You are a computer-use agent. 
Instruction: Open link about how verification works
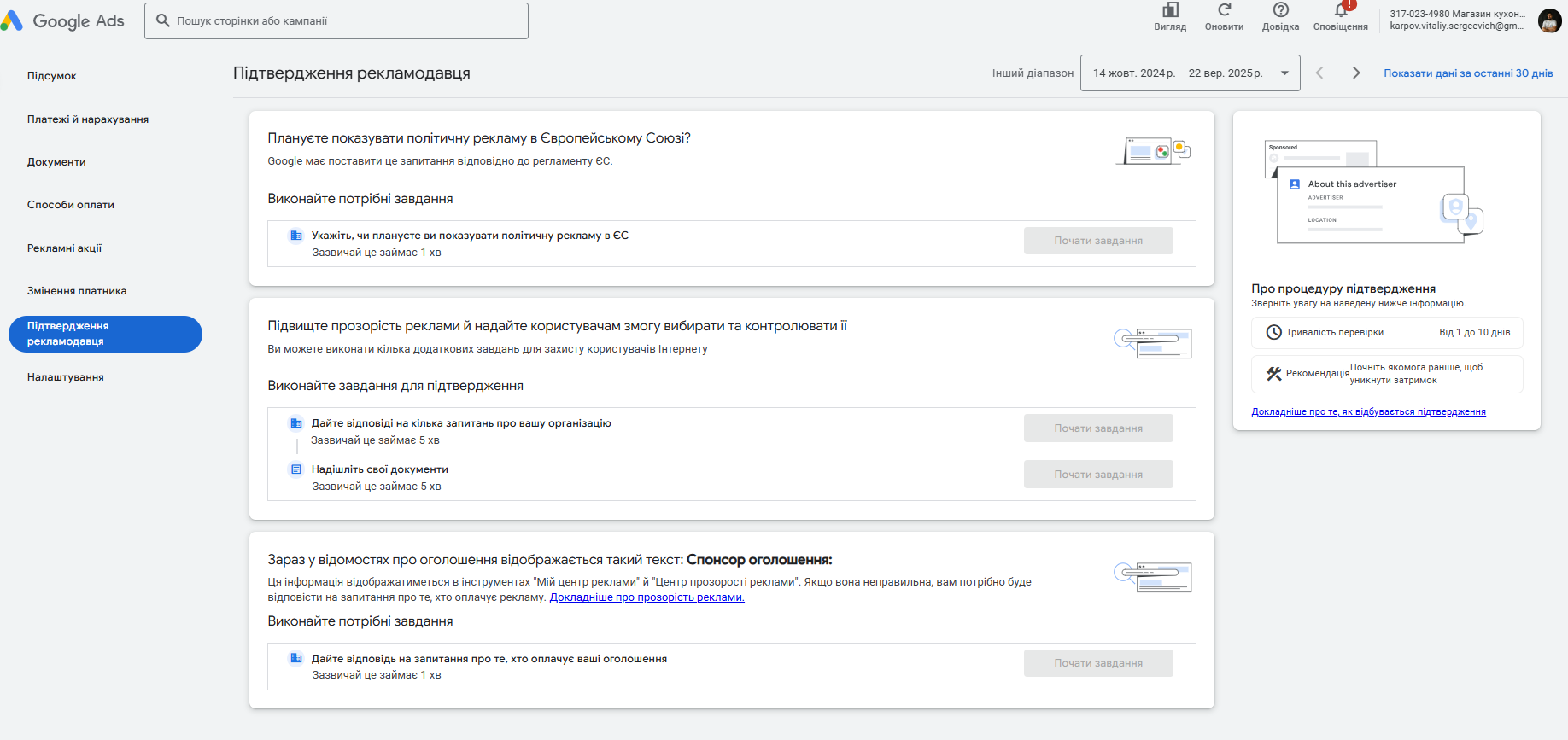click(x=1368, y=411)
